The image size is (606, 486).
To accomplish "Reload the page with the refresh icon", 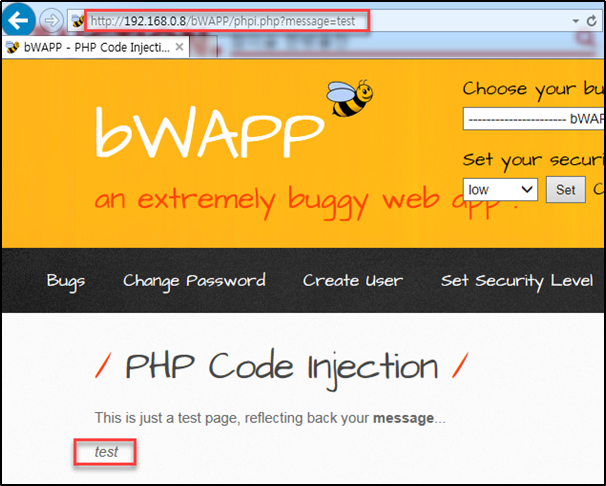I will 591,21.
